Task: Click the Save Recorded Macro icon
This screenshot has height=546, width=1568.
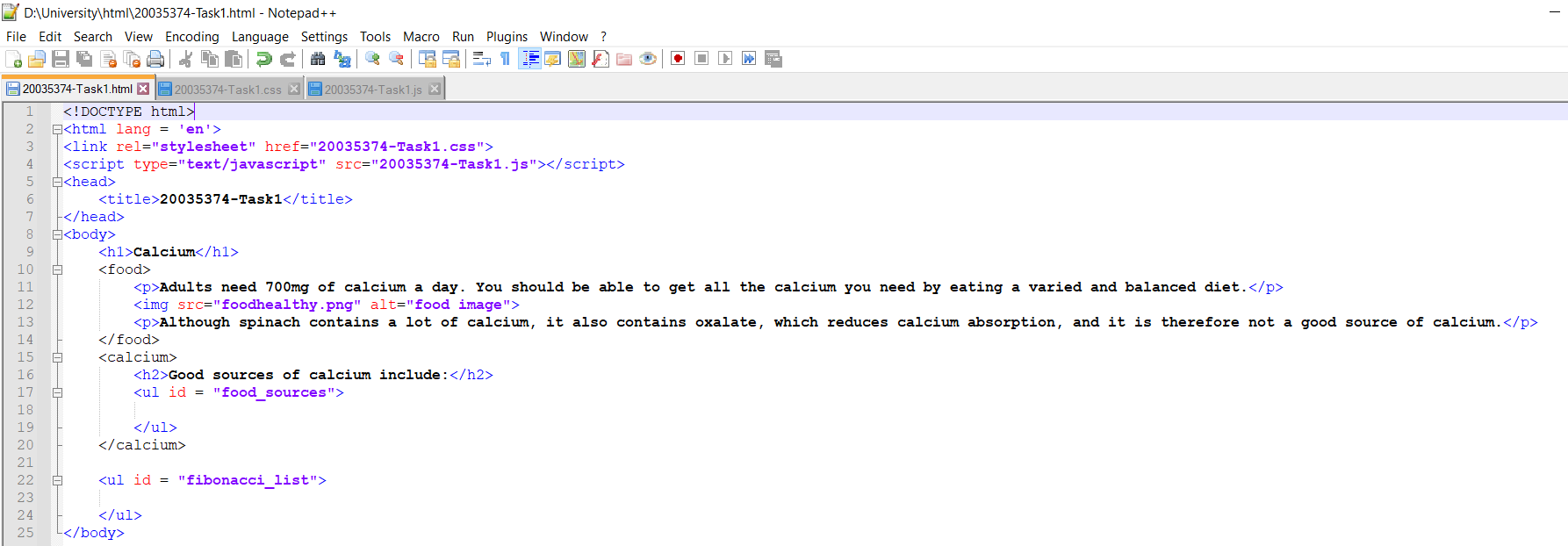Action: [773, 59]
